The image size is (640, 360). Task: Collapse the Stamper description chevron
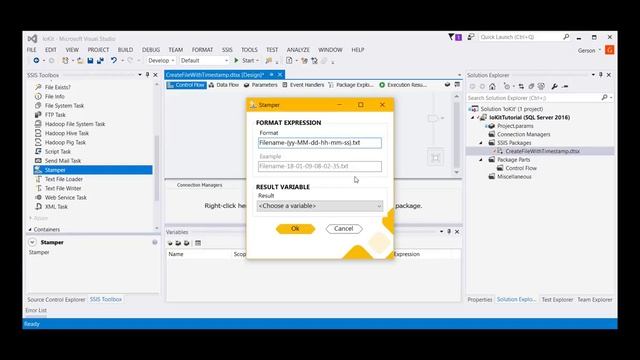click(32, 242)
